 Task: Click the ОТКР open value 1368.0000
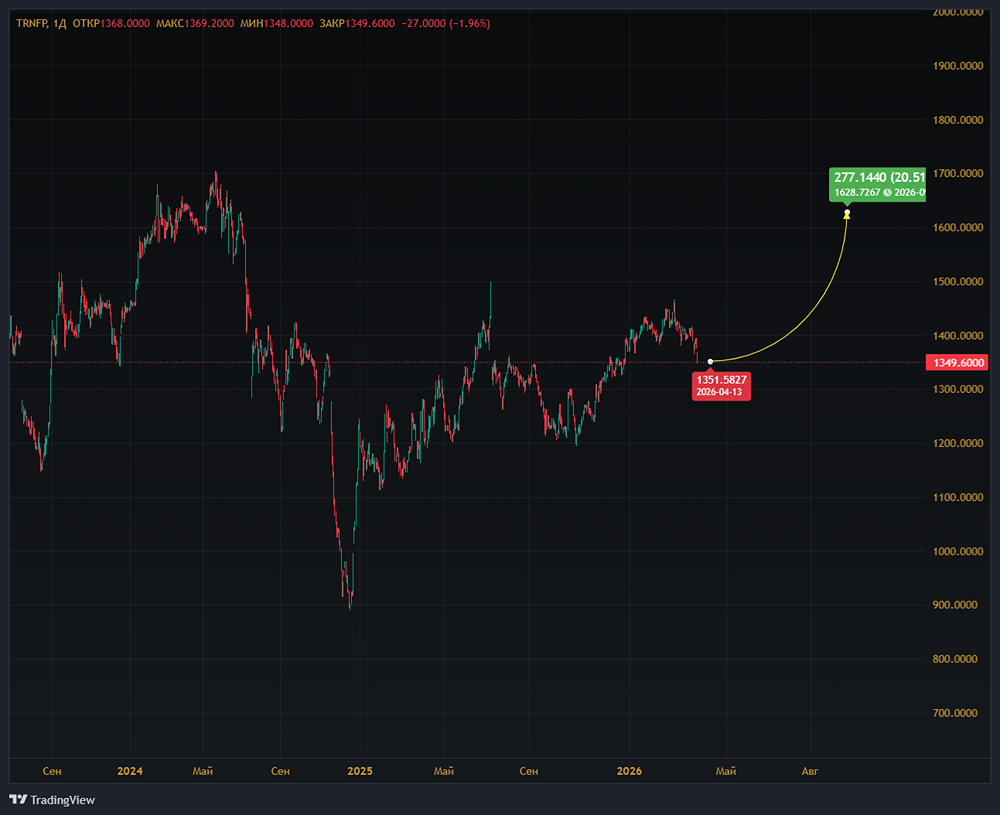tap(126, 22)
